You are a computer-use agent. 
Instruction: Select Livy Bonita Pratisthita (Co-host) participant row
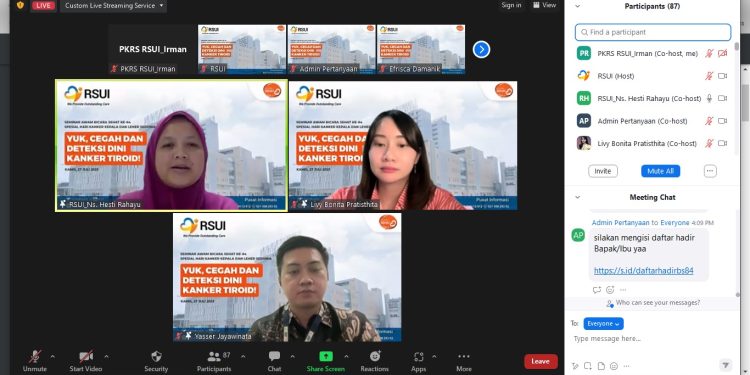coord(653,143)
